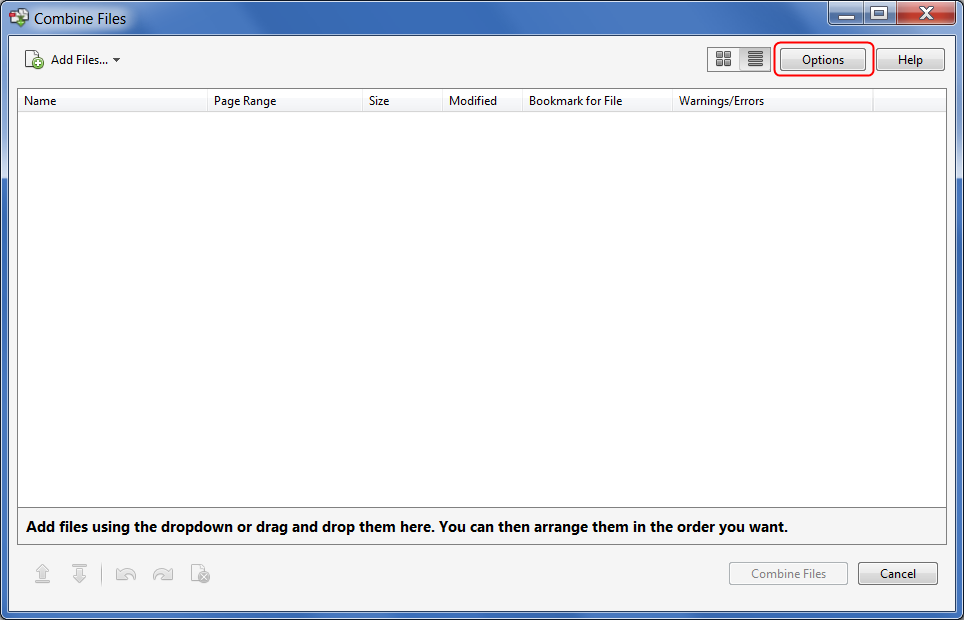Toggle the view mode selector
Screen dimensions: 964x620
tap(739, 59)
